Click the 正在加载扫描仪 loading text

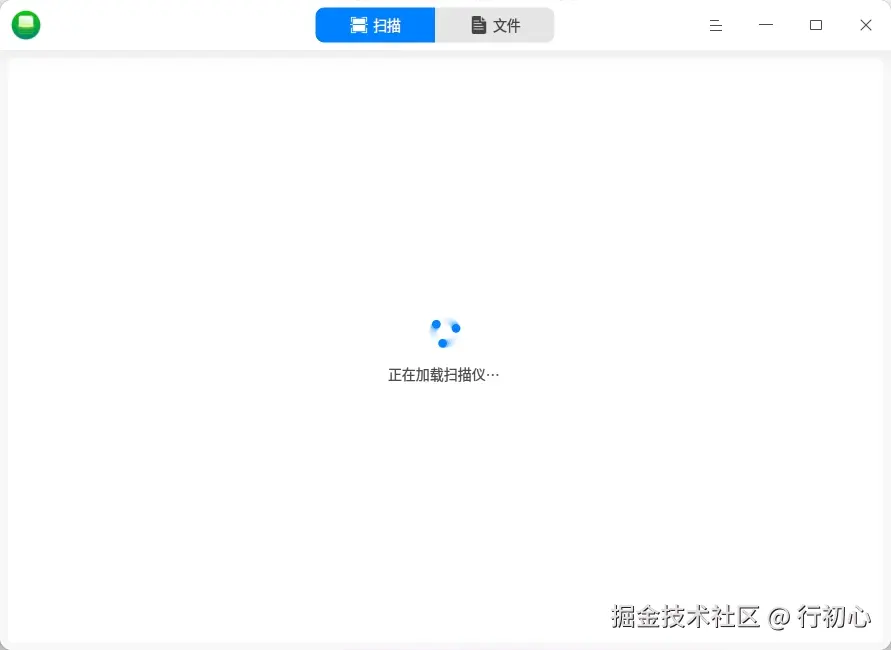click(x=444, y=374)
